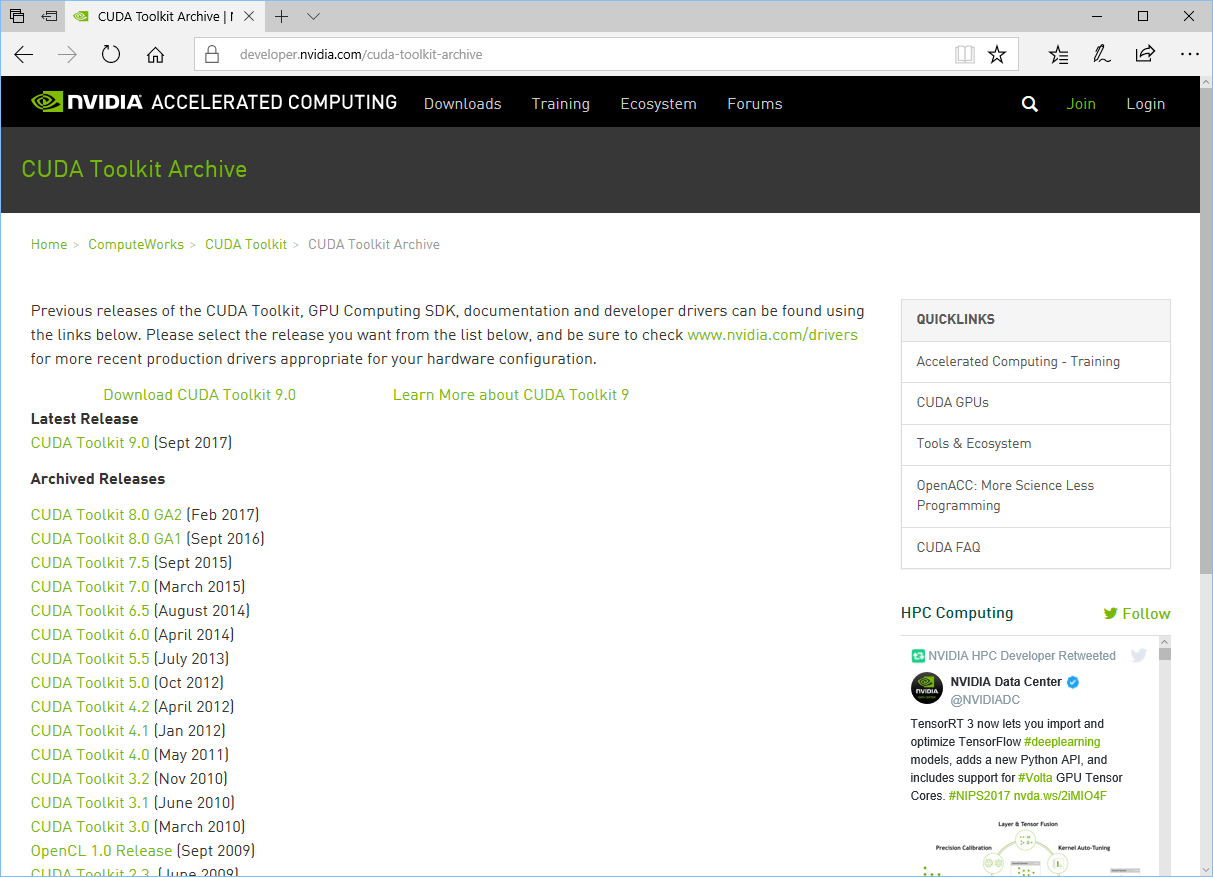The height and width of the screenshot is (877, 1213).
Task: Click the Twitter Follow button
Action: point(1137,614)
